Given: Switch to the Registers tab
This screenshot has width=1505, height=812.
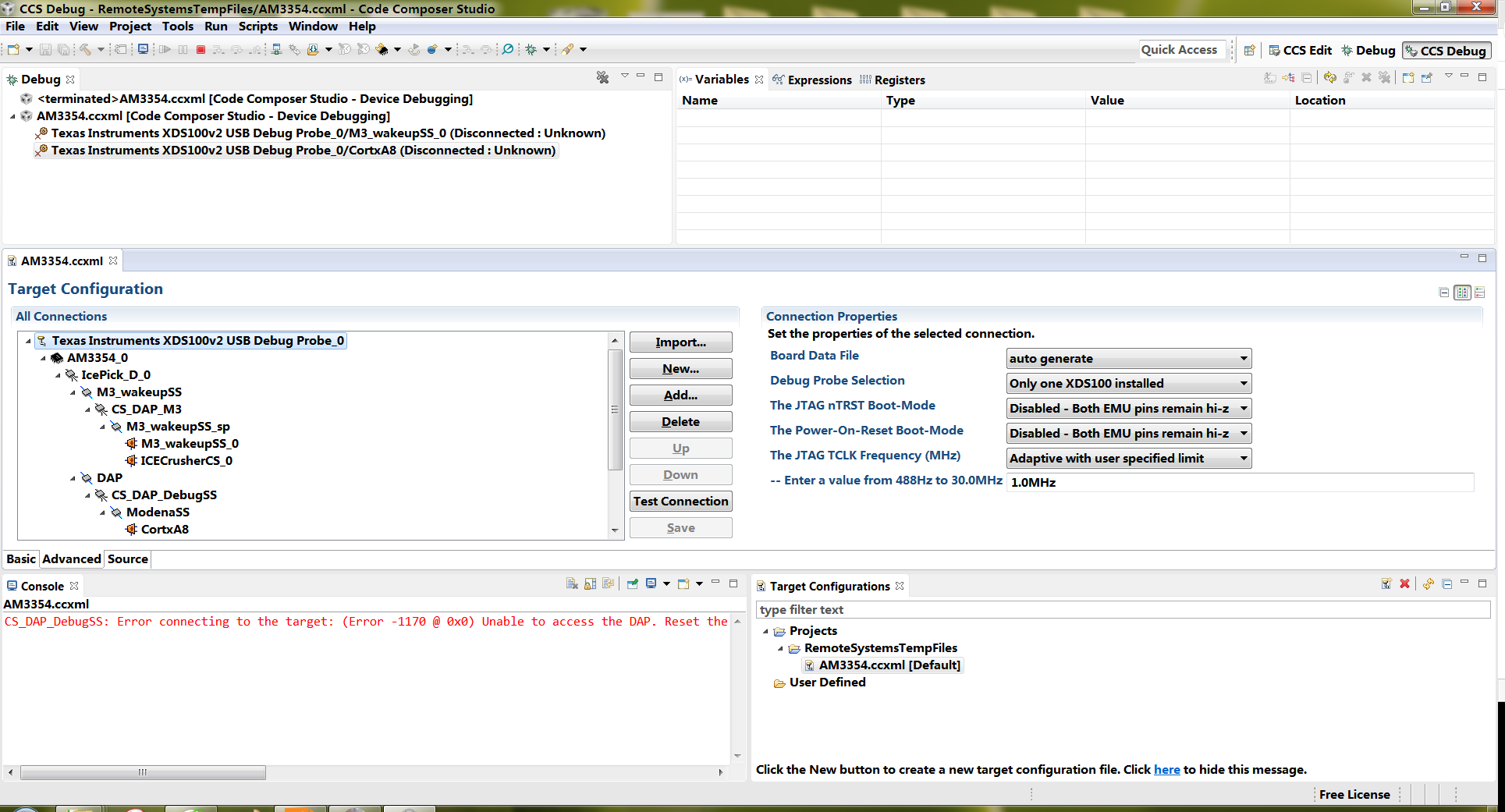Looking at the screenshot, I should (x=893, y=80).
